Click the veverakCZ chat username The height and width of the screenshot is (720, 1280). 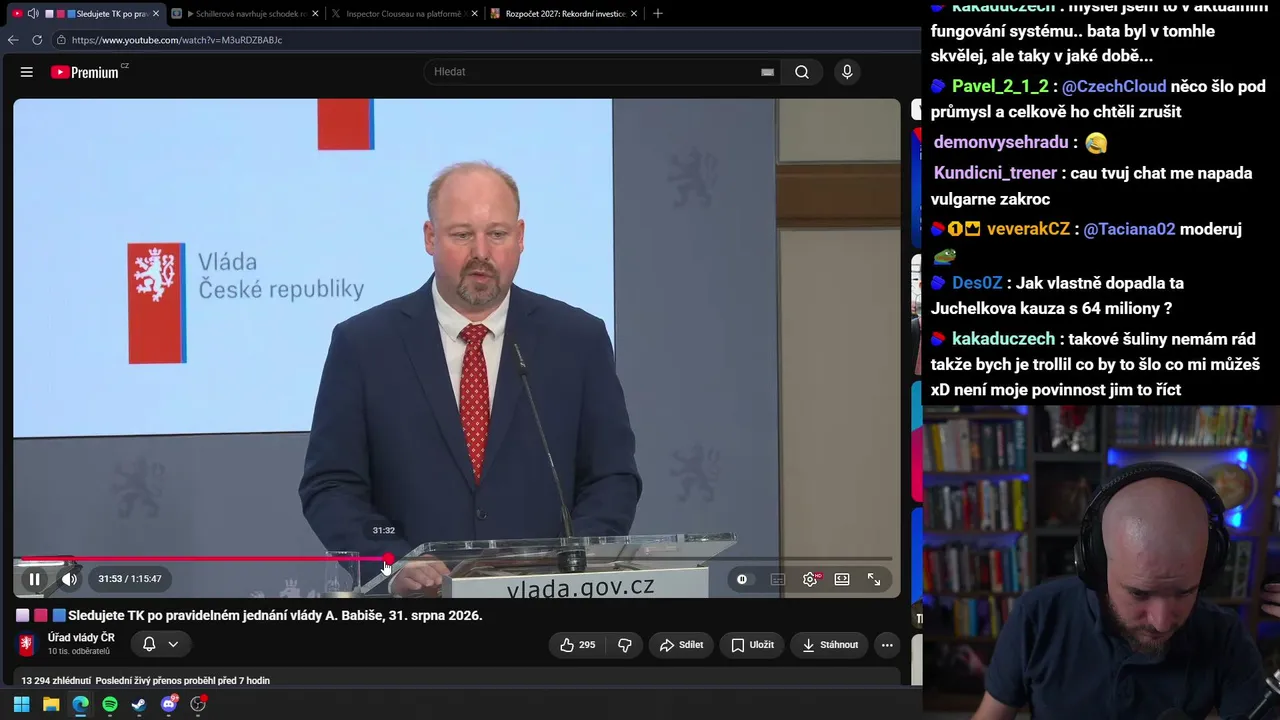click(x=1028, y=229)
